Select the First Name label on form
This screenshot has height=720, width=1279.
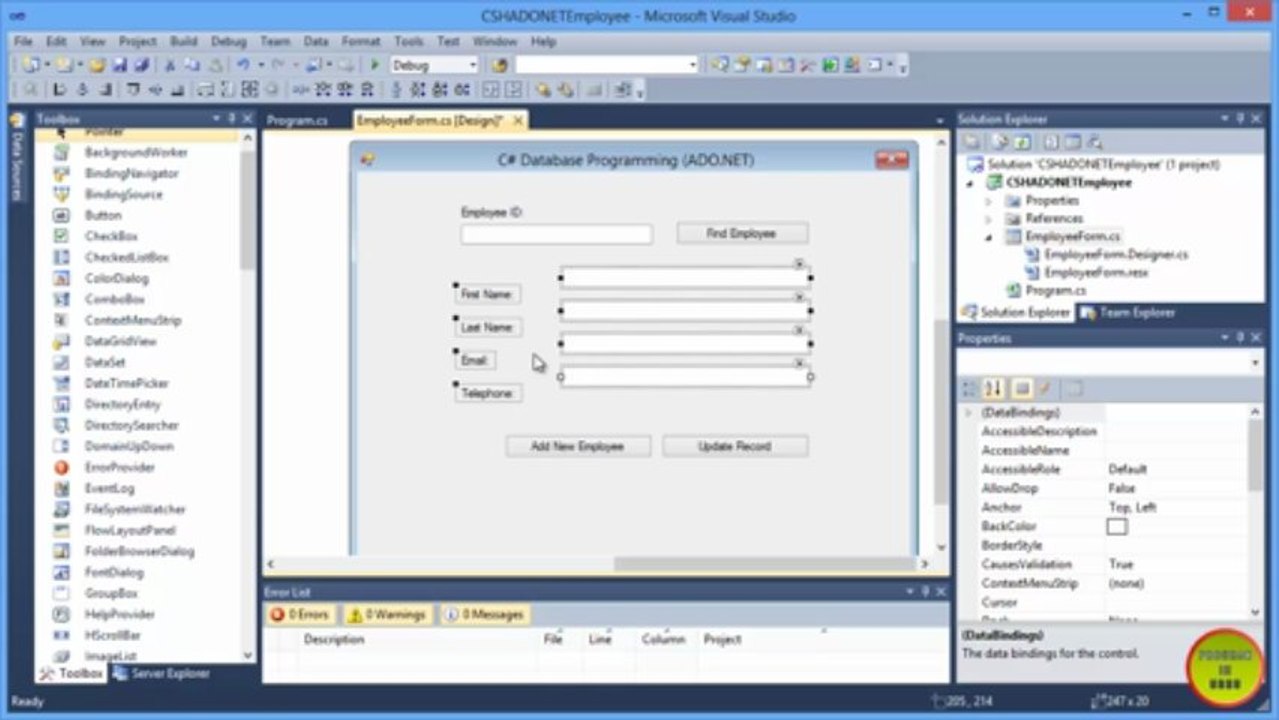click(487, 295)
